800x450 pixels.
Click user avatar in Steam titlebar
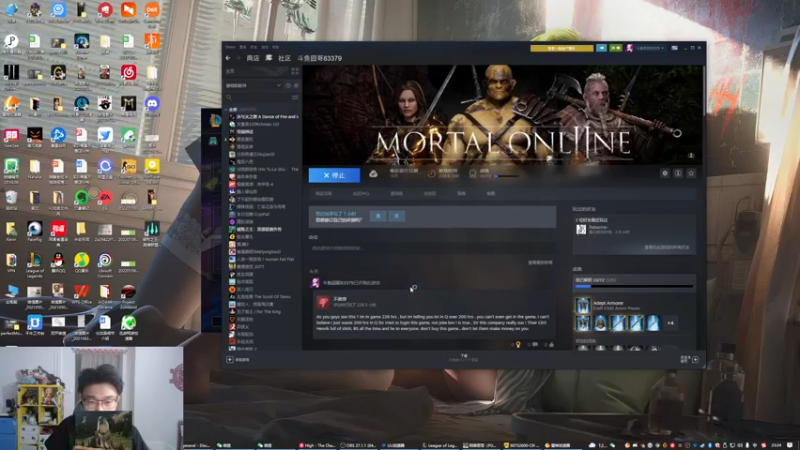coord(630,48)
